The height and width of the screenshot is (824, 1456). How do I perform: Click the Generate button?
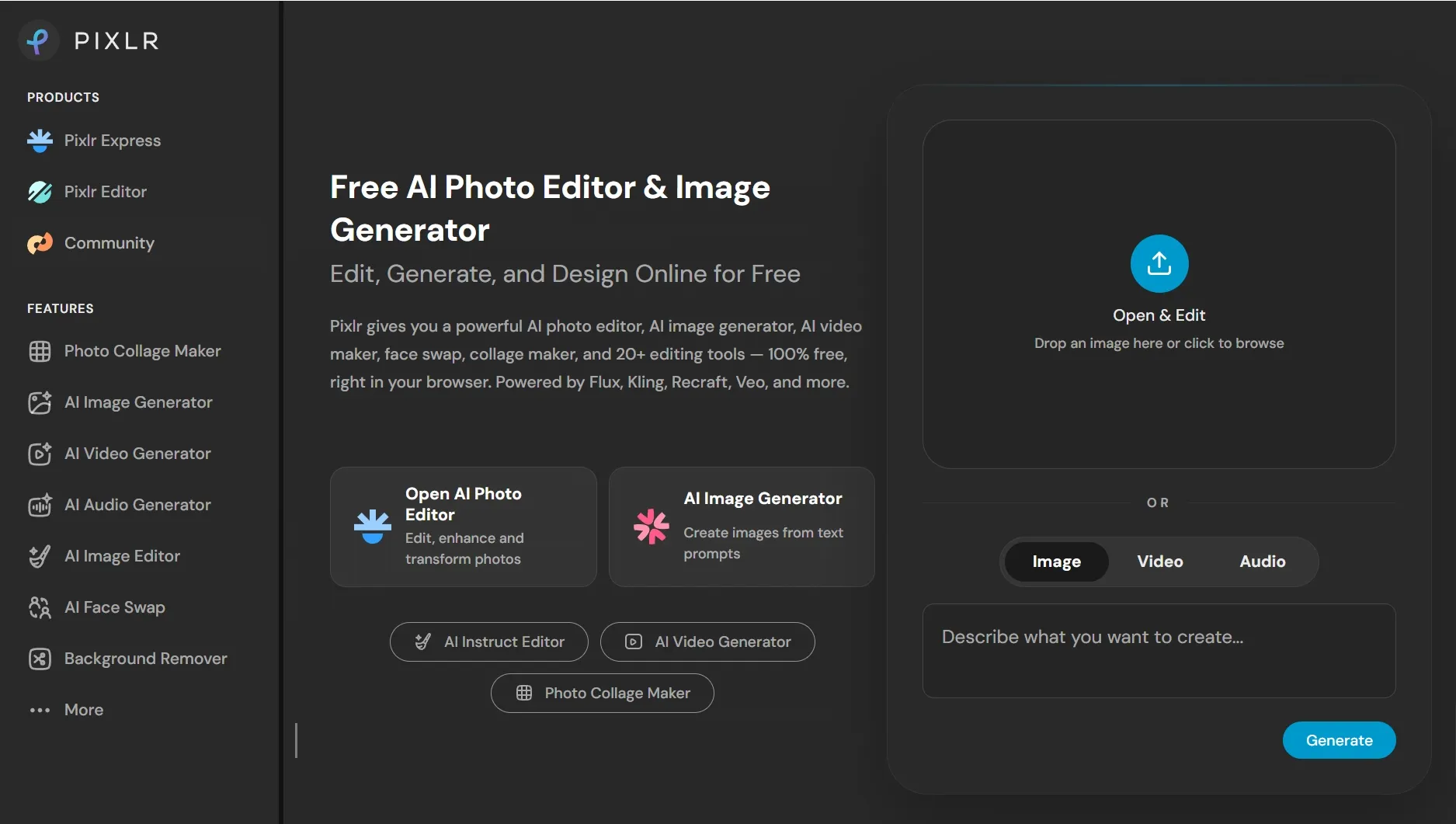[1339, 740]
